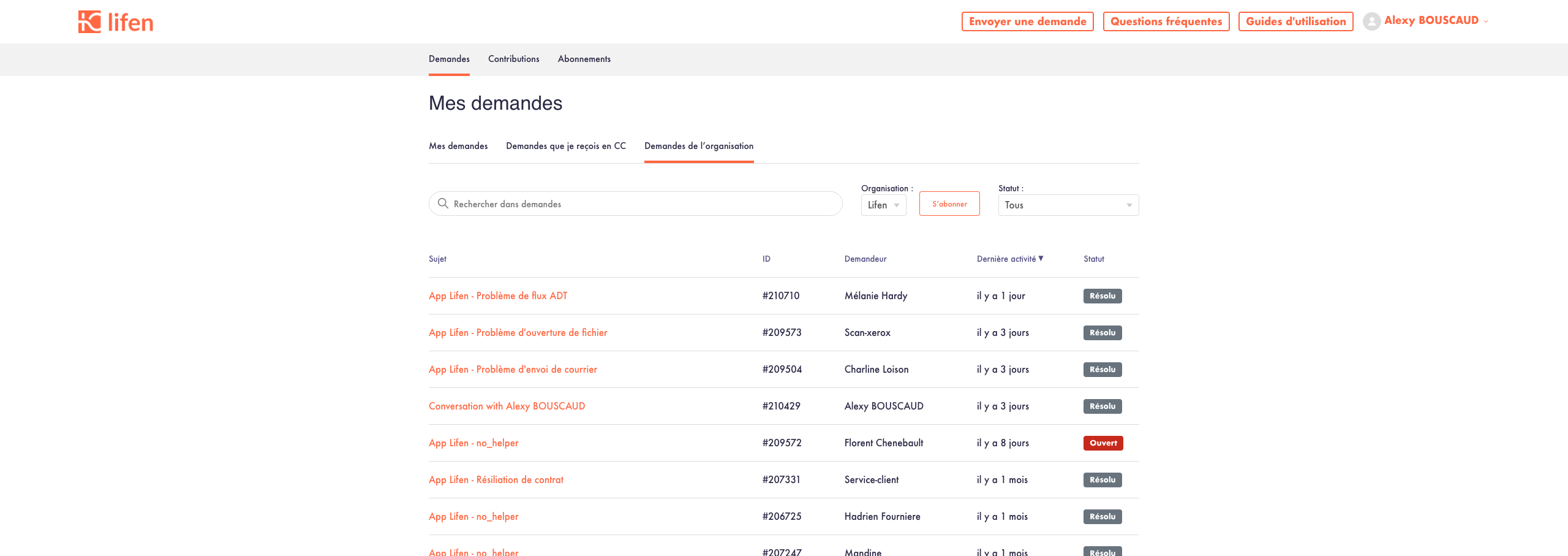
Task: Select the Mes demandes sub-tab
Action: coord(458,146)
